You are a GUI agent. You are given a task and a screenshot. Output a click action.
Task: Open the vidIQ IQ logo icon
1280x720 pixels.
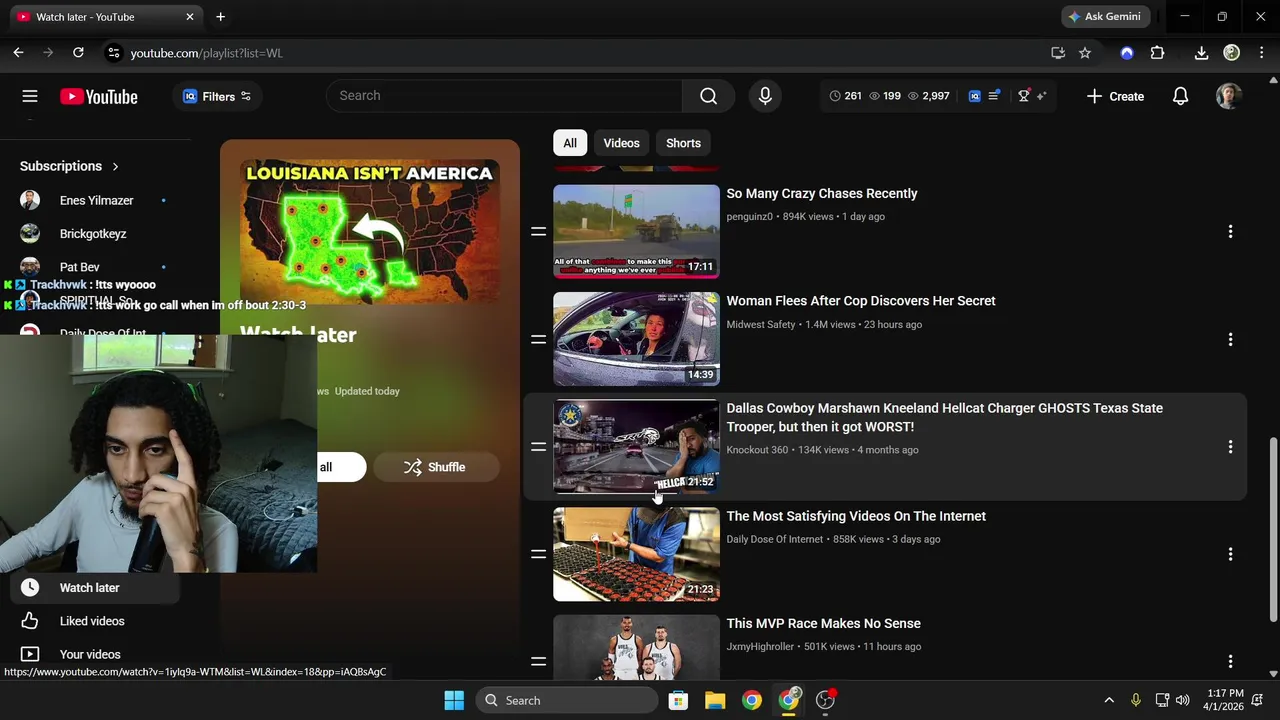[x=975, y=96]
